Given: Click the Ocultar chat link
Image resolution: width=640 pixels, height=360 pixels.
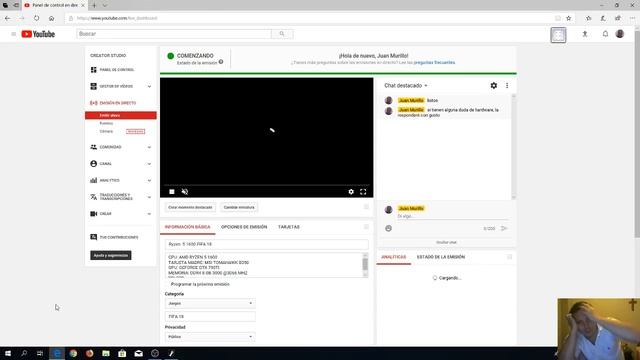Looking at the screenshot, I should point(446,242).
